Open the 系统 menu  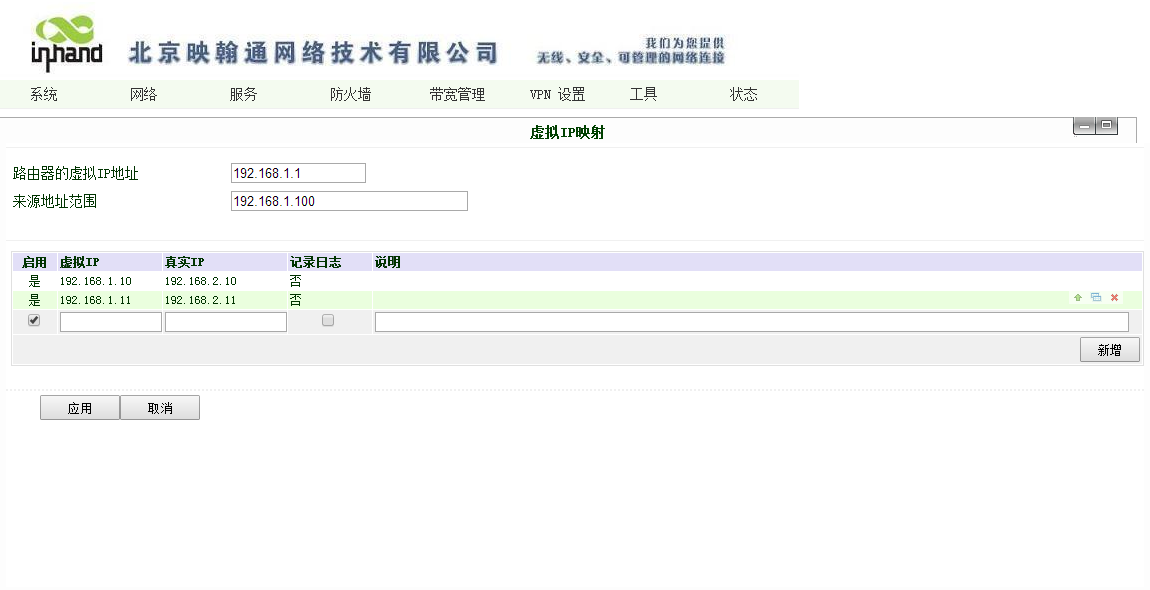[x=44, y=95]
